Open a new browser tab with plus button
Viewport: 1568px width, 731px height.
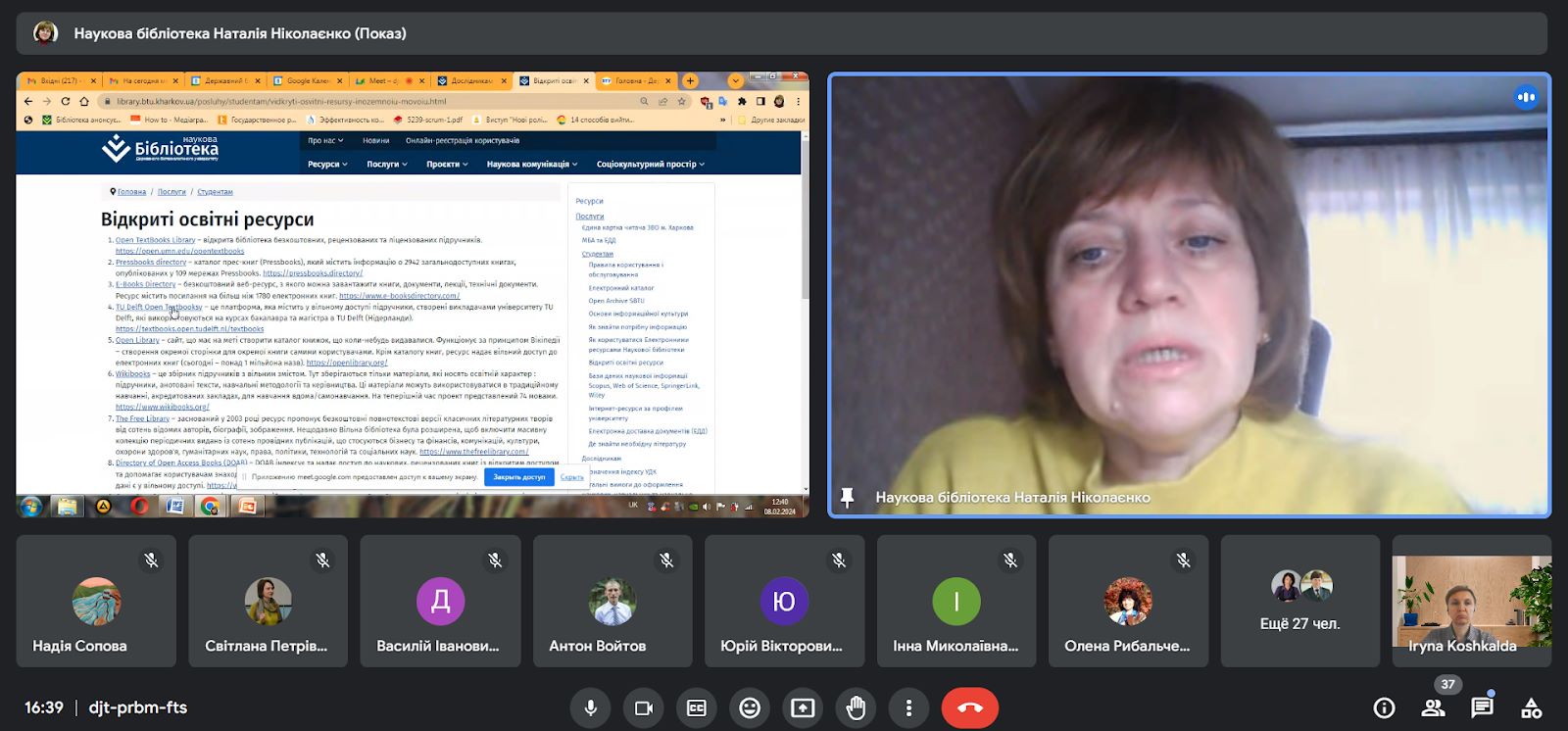tap(690, 80)
